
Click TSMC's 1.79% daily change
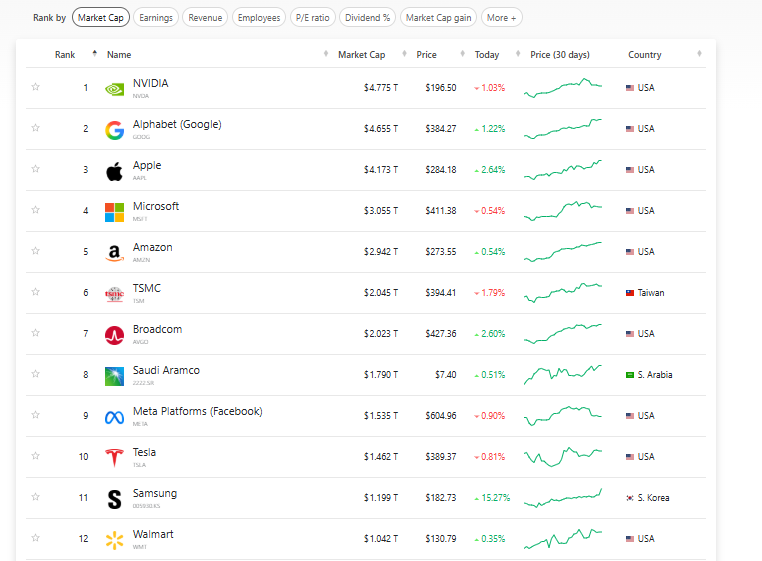(x=490, y=293)
